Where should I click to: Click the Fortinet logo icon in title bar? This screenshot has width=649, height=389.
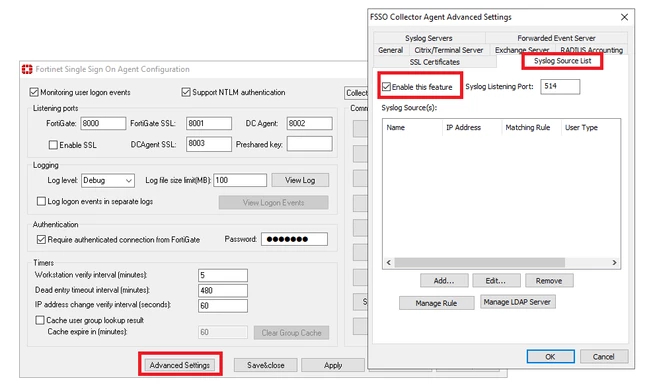pyautogui.click(x=27, y=69)
